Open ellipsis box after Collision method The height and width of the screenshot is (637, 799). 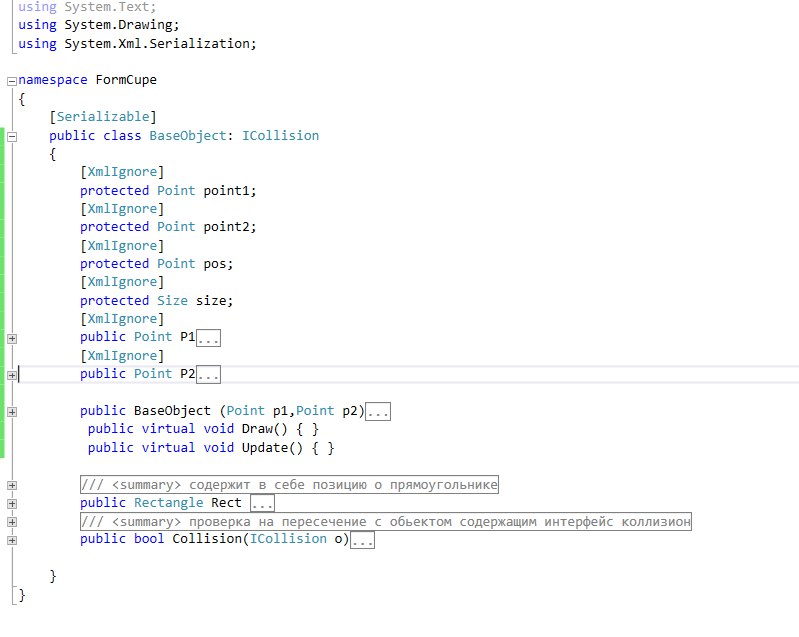click(362, 540)
